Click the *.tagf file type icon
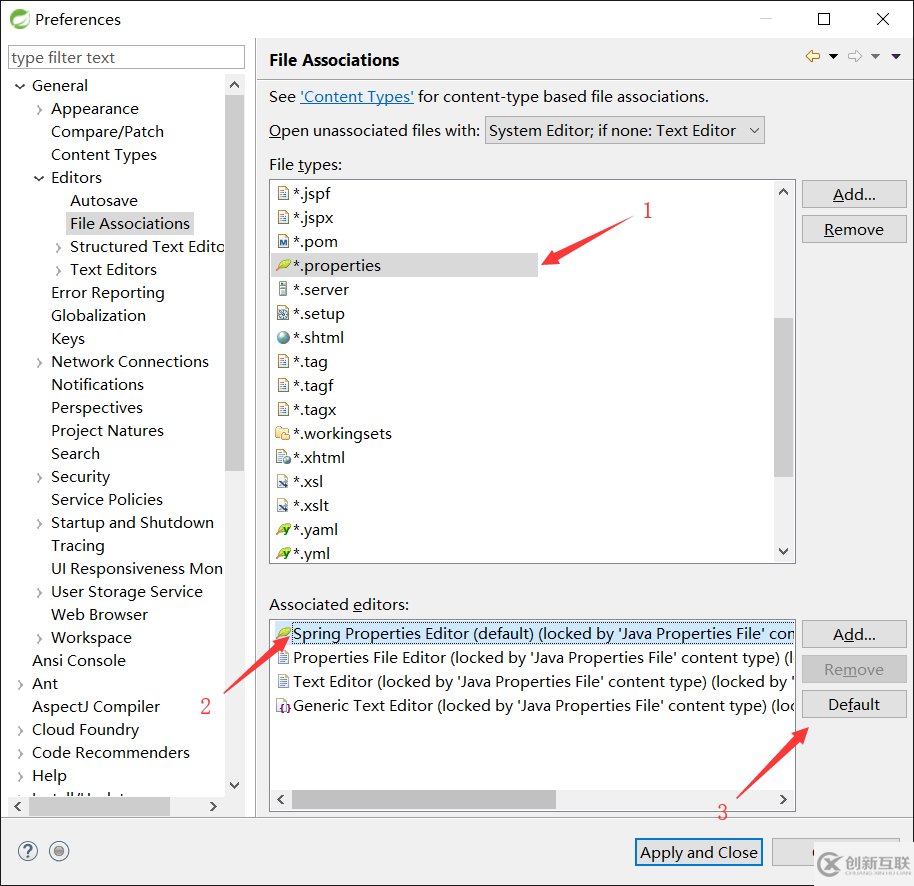The height and width of the screenshot is (886, 914). (283, 385)
